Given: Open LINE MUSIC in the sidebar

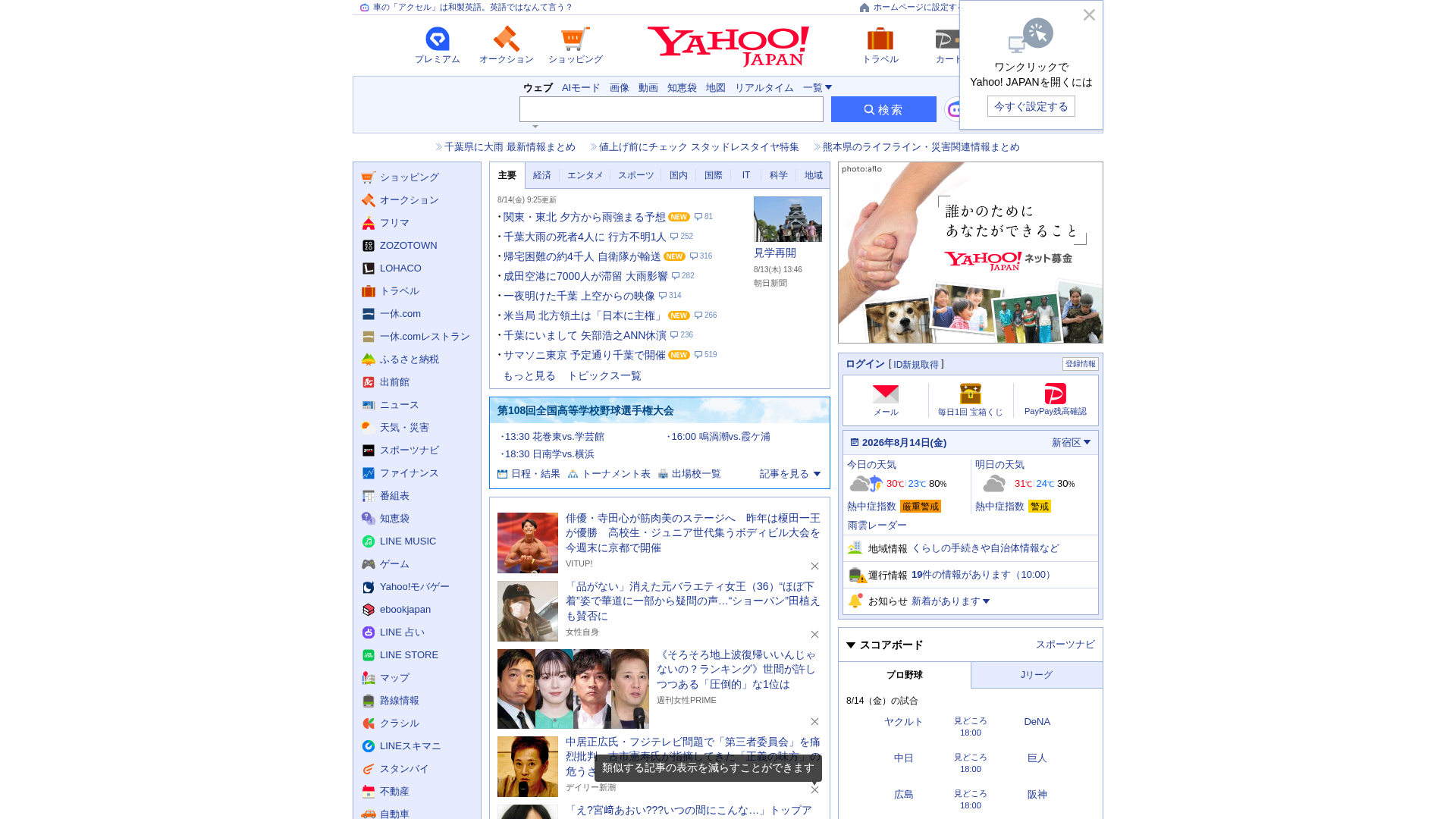Looking at the screenshot, I should pyautogui.click(x=408, y=541).
